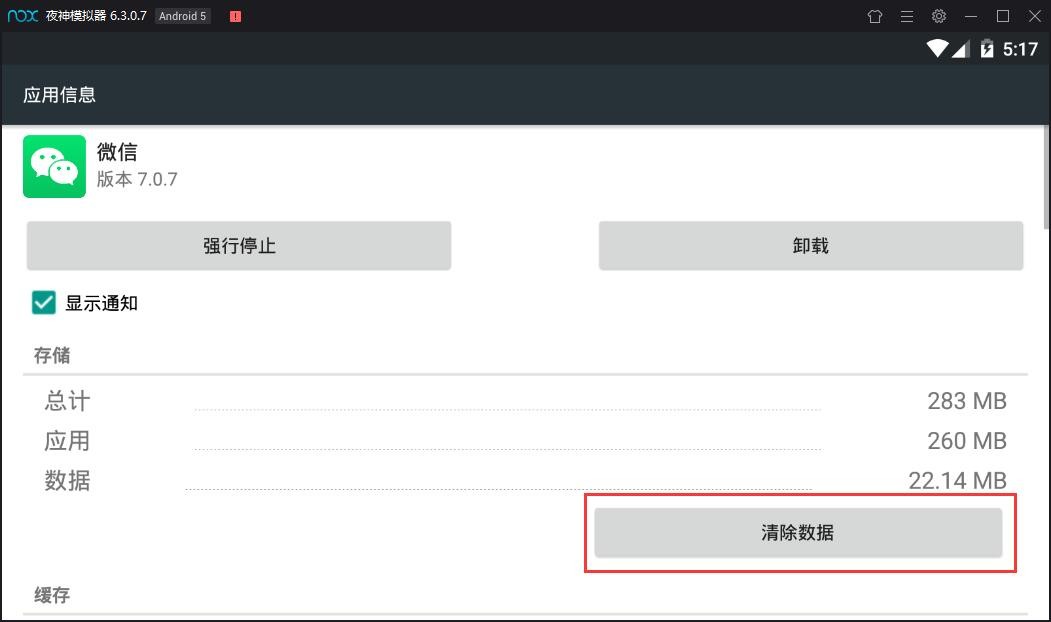This screenshot has width=1051, height=622.
Task: Click the red warning icon in title bar
Action: click(x=235, y=16)
